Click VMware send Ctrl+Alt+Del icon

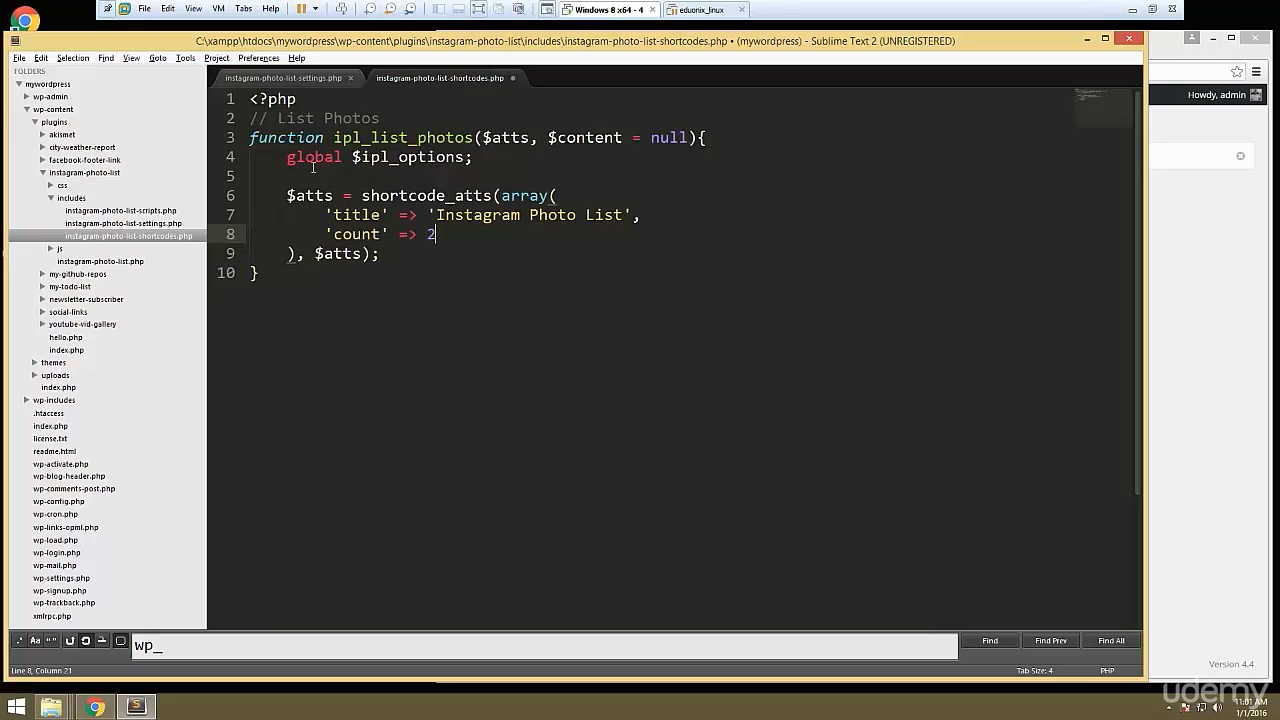tap(342, 9)
